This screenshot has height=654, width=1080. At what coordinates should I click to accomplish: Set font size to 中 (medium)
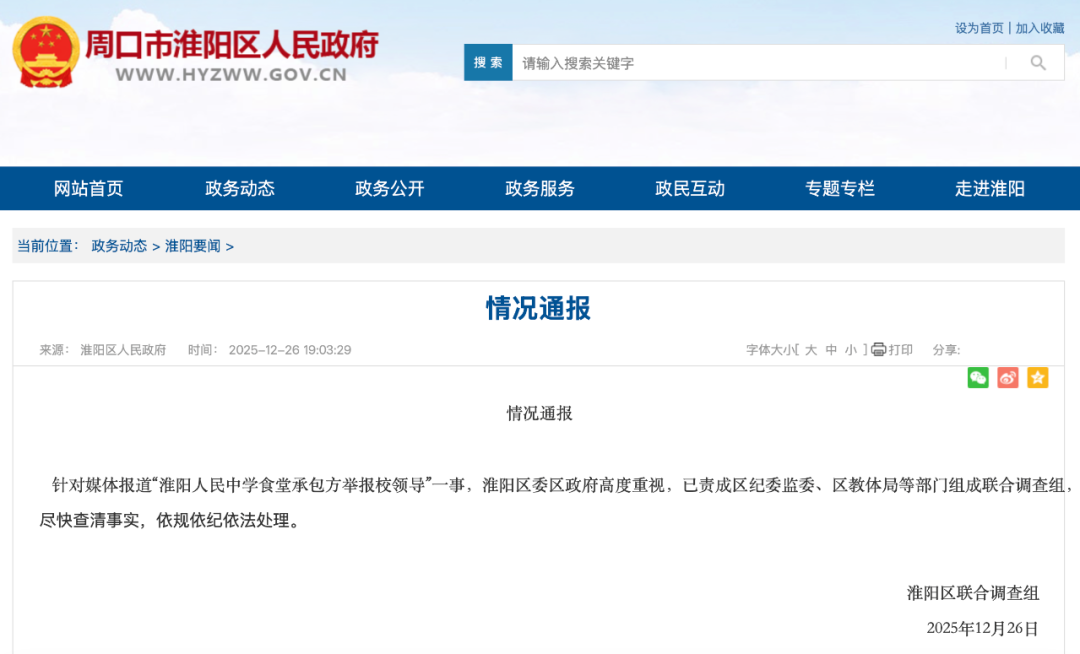[831, 350]
